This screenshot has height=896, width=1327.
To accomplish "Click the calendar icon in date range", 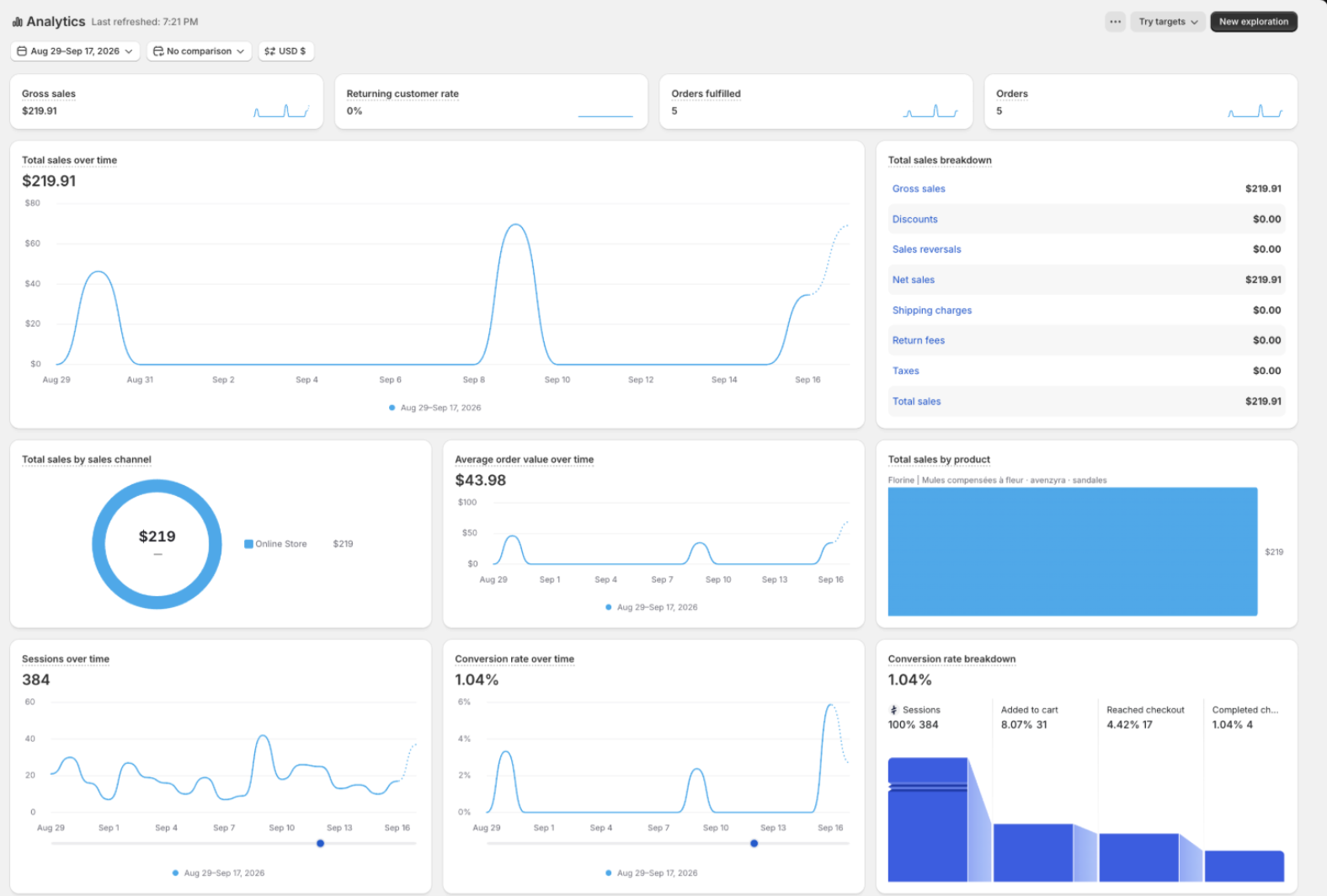I will (23, 51).
